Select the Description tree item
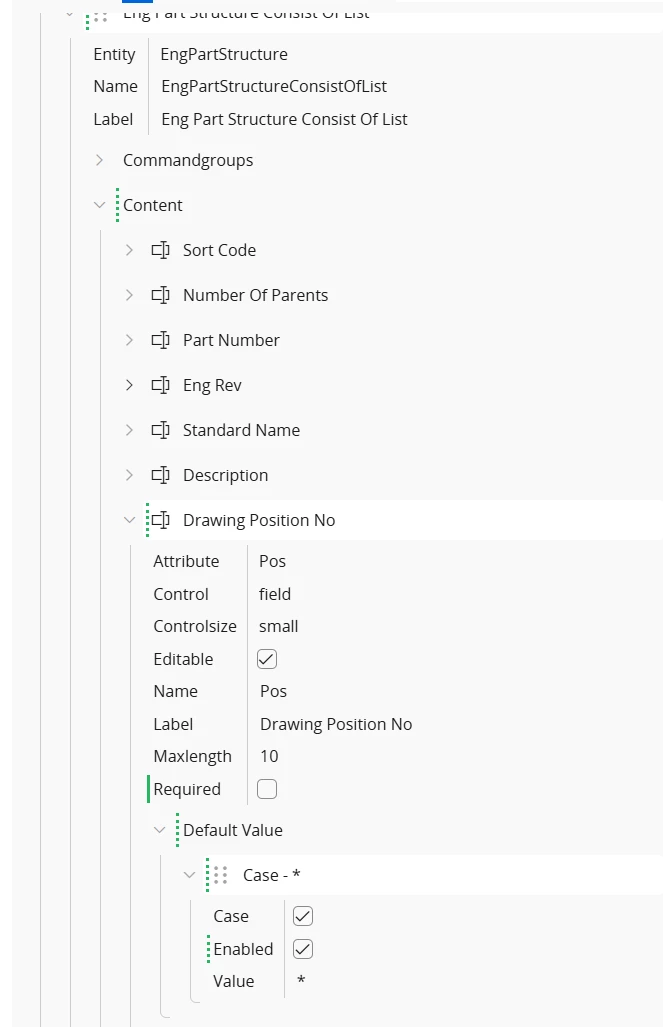This screenshot has height=1027, width=663. click(225, 475)
